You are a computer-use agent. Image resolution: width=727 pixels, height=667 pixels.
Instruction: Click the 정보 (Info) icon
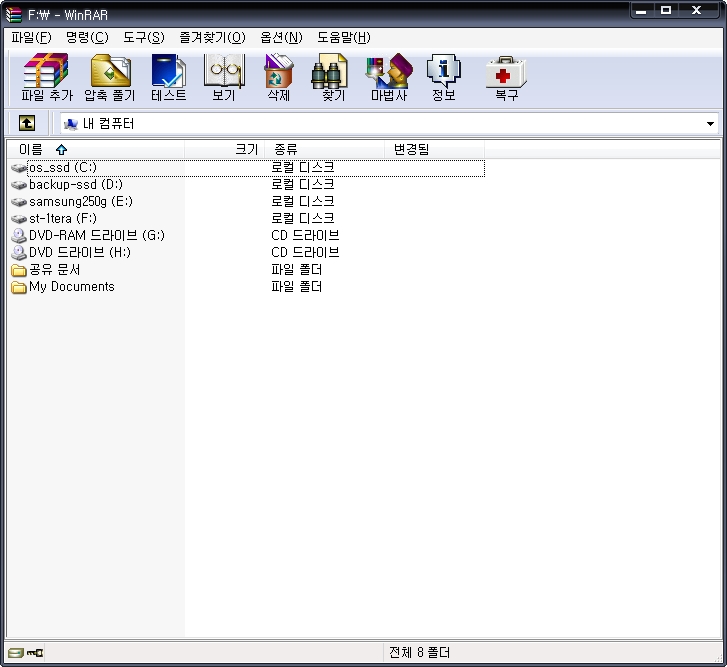[444, 70]
